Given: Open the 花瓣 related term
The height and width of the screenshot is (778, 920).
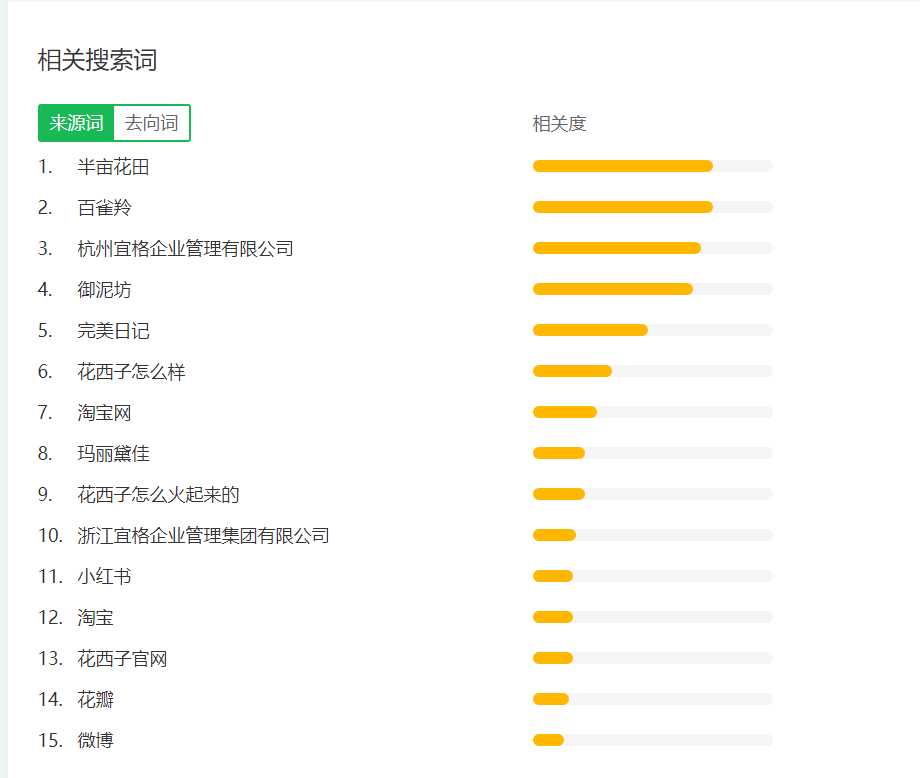Looking at the screenshot, I should [x=95, y=700].
